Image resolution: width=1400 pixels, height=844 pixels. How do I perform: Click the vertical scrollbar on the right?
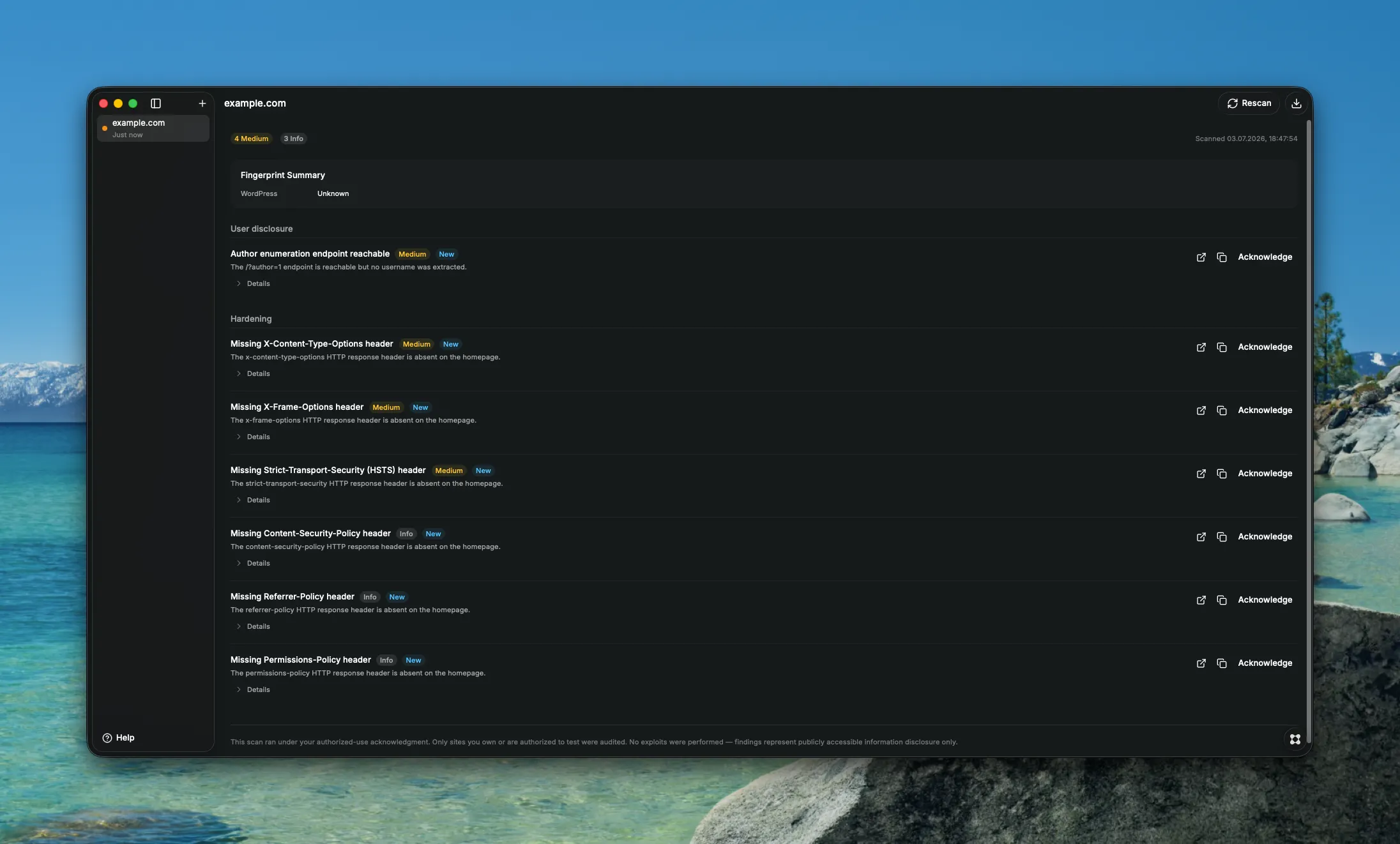pyautogui.click(x=1309, y=431)
